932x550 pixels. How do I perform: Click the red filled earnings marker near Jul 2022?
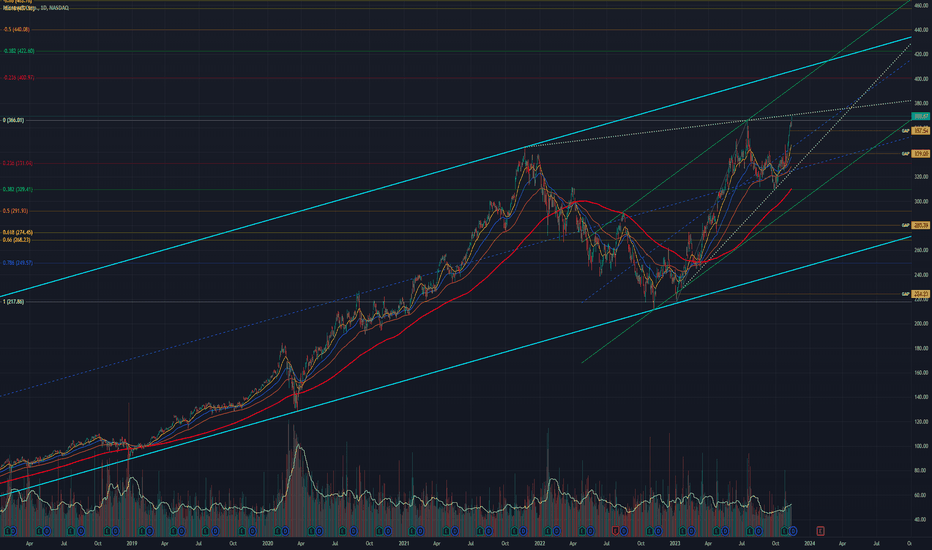click(x=615, y=530)
